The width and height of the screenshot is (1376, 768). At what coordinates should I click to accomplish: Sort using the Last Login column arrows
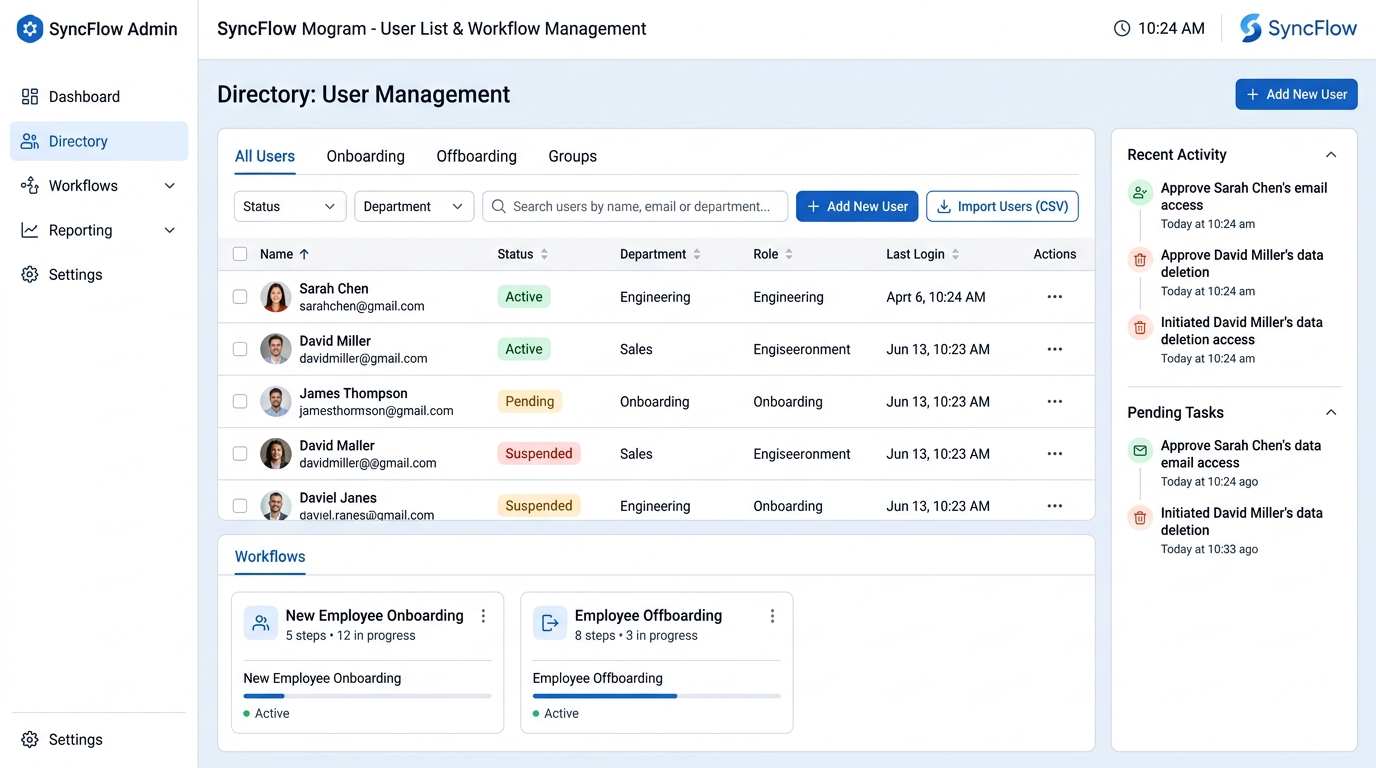955,254
